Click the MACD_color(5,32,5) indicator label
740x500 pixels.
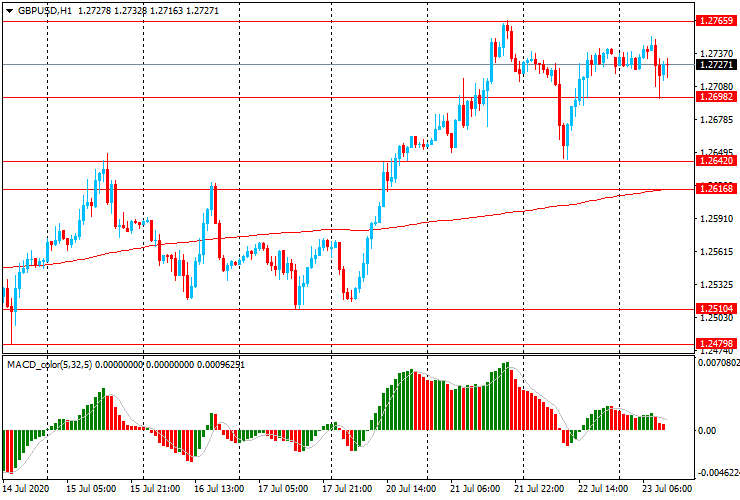pyautogui.click(x=50, y=365)
